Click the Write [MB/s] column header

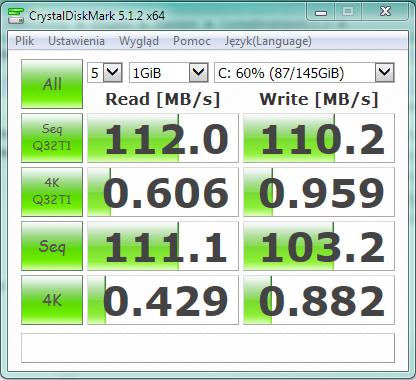click(319, 99)
